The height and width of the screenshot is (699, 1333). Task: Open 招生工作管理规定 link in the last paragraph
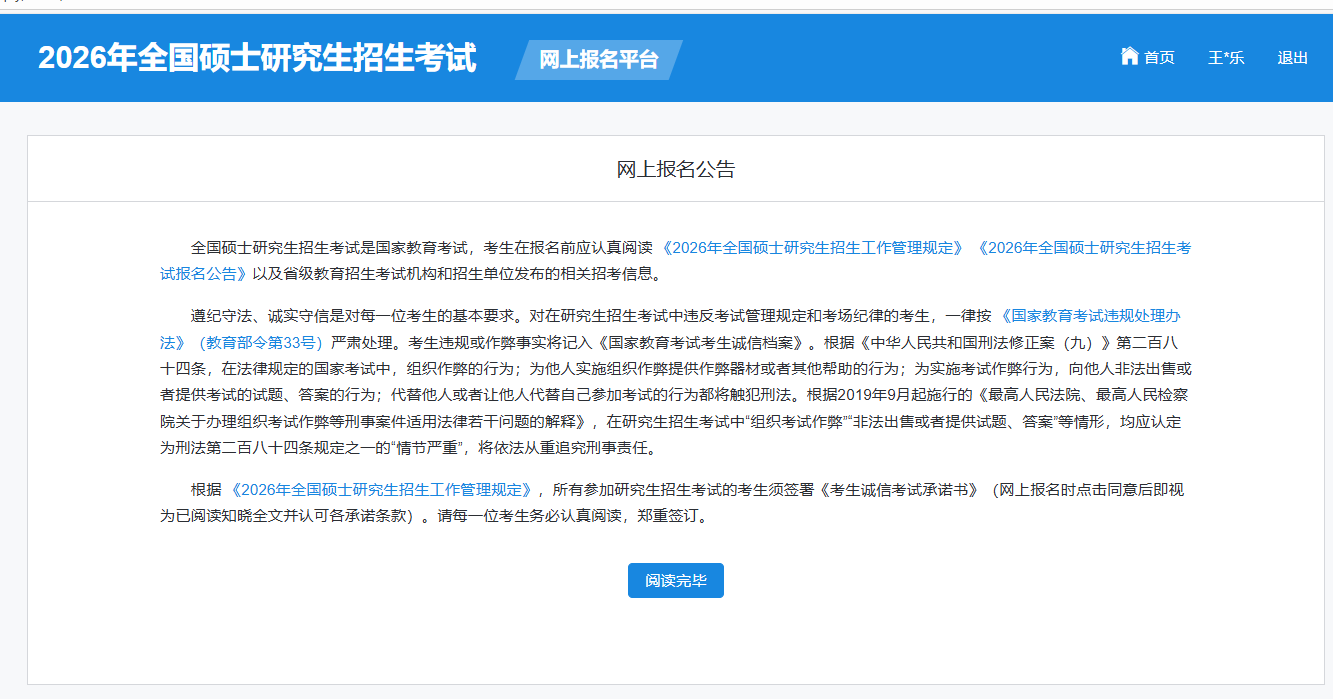pos(380,490)
